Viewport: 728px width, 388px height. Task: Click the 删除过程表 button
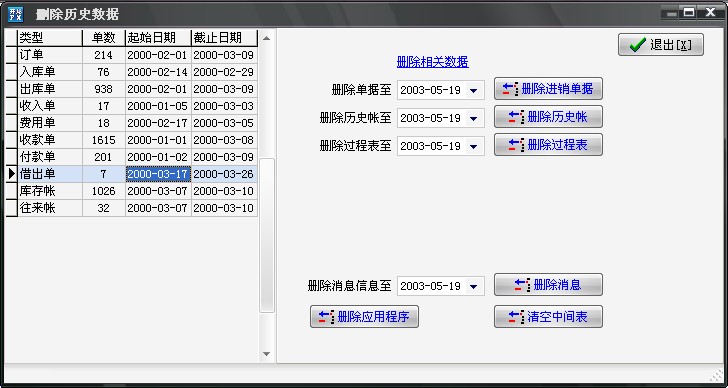pyautogui.click(x=548, y=145)
